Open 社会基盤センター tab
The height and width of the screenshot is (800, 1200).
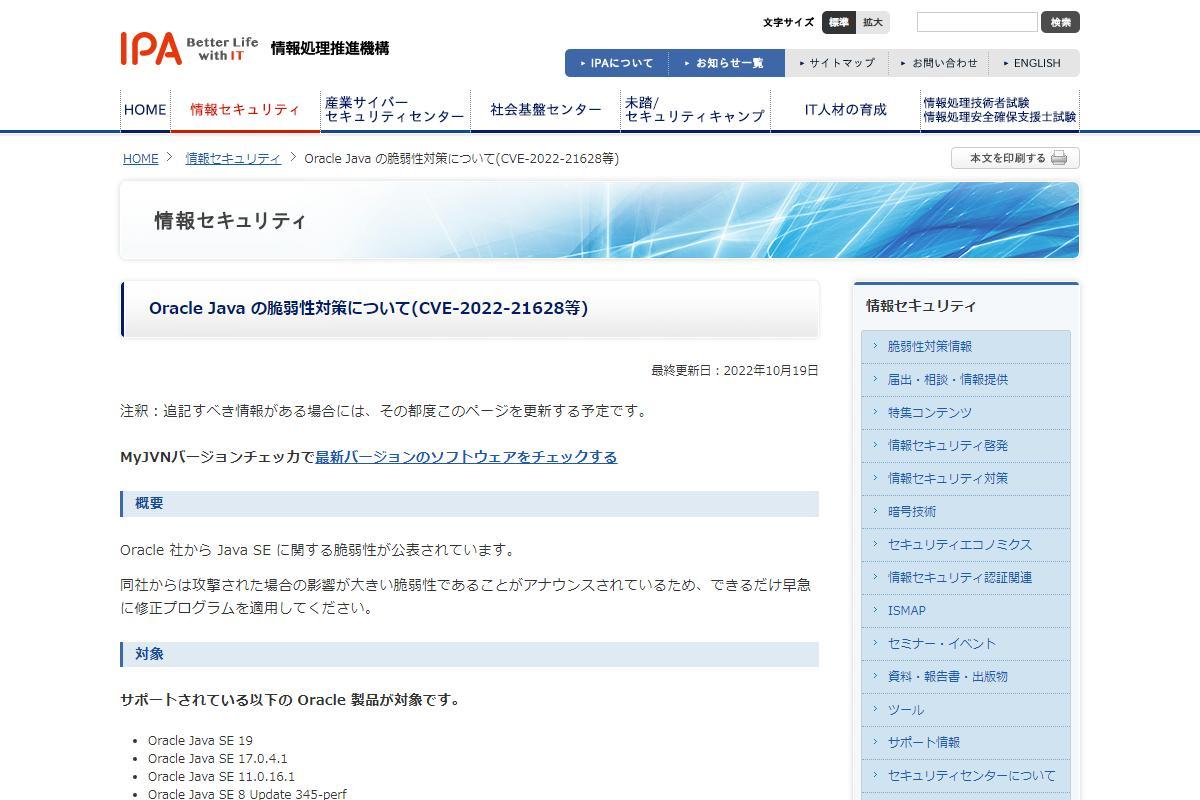tap(546, 110)
